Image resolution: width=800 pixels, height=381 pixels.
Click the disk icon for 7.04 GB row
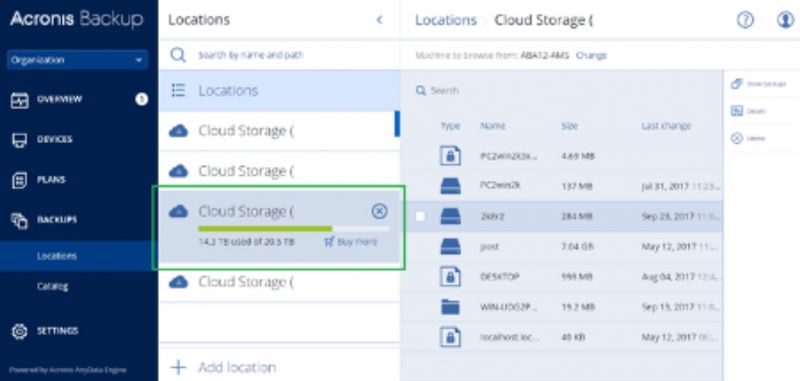pos(450,246)
